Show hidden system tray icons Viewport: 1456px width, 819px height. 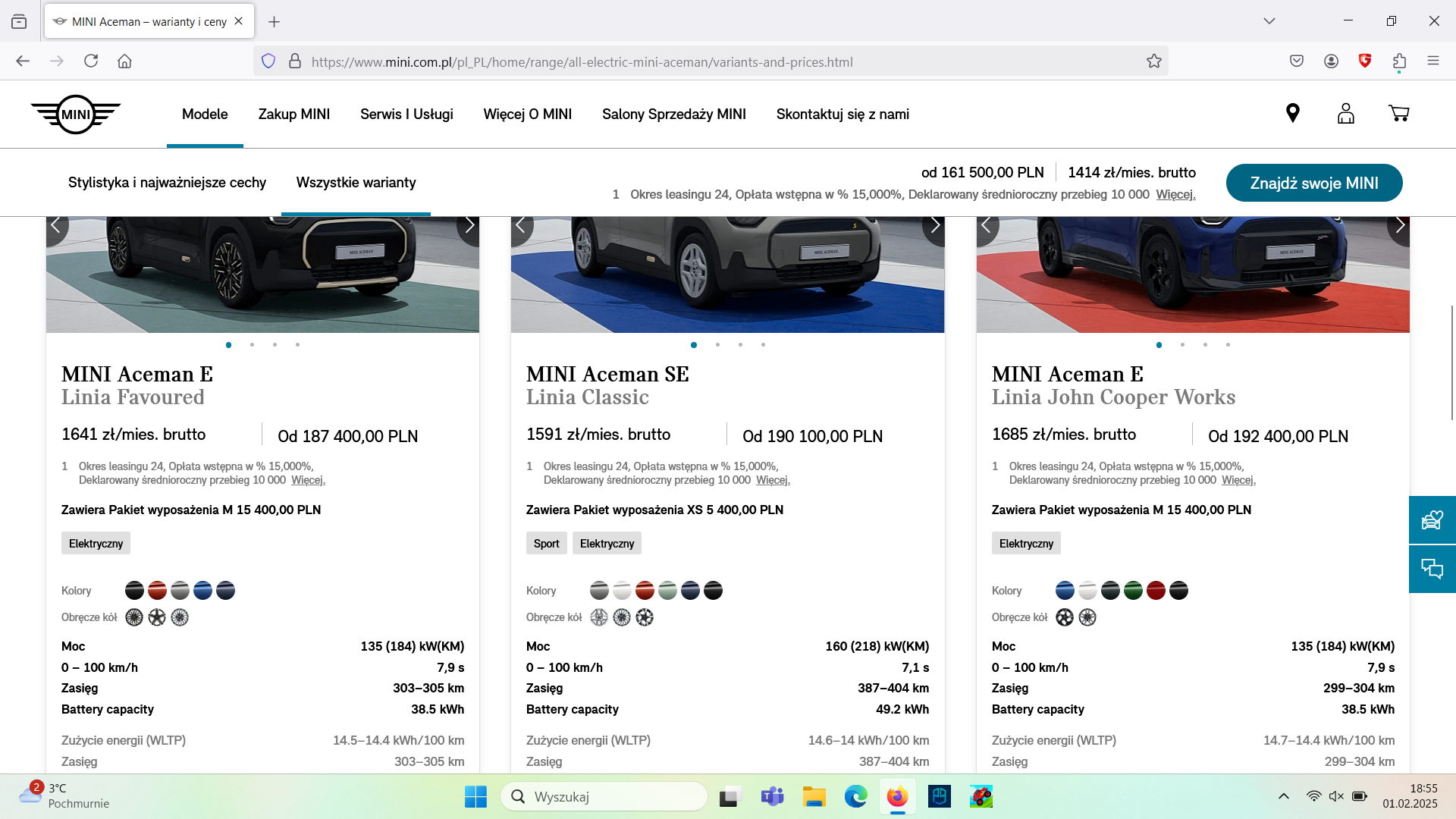point(1284,796)
